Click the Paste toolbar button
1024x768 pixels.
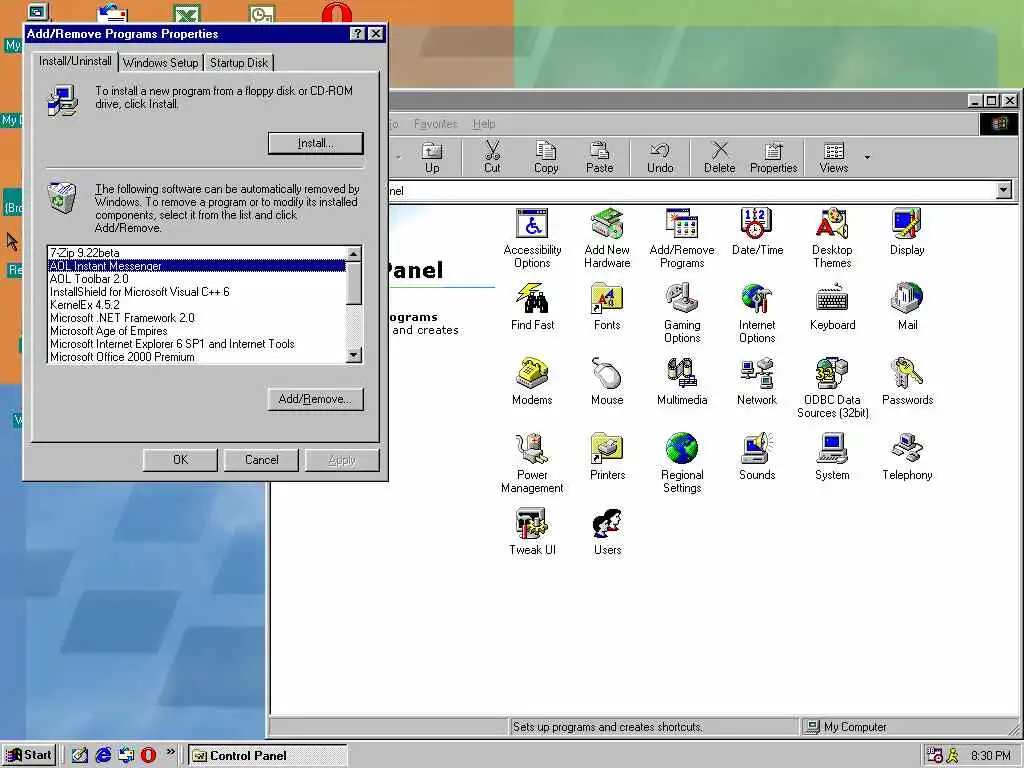(600, 157)
